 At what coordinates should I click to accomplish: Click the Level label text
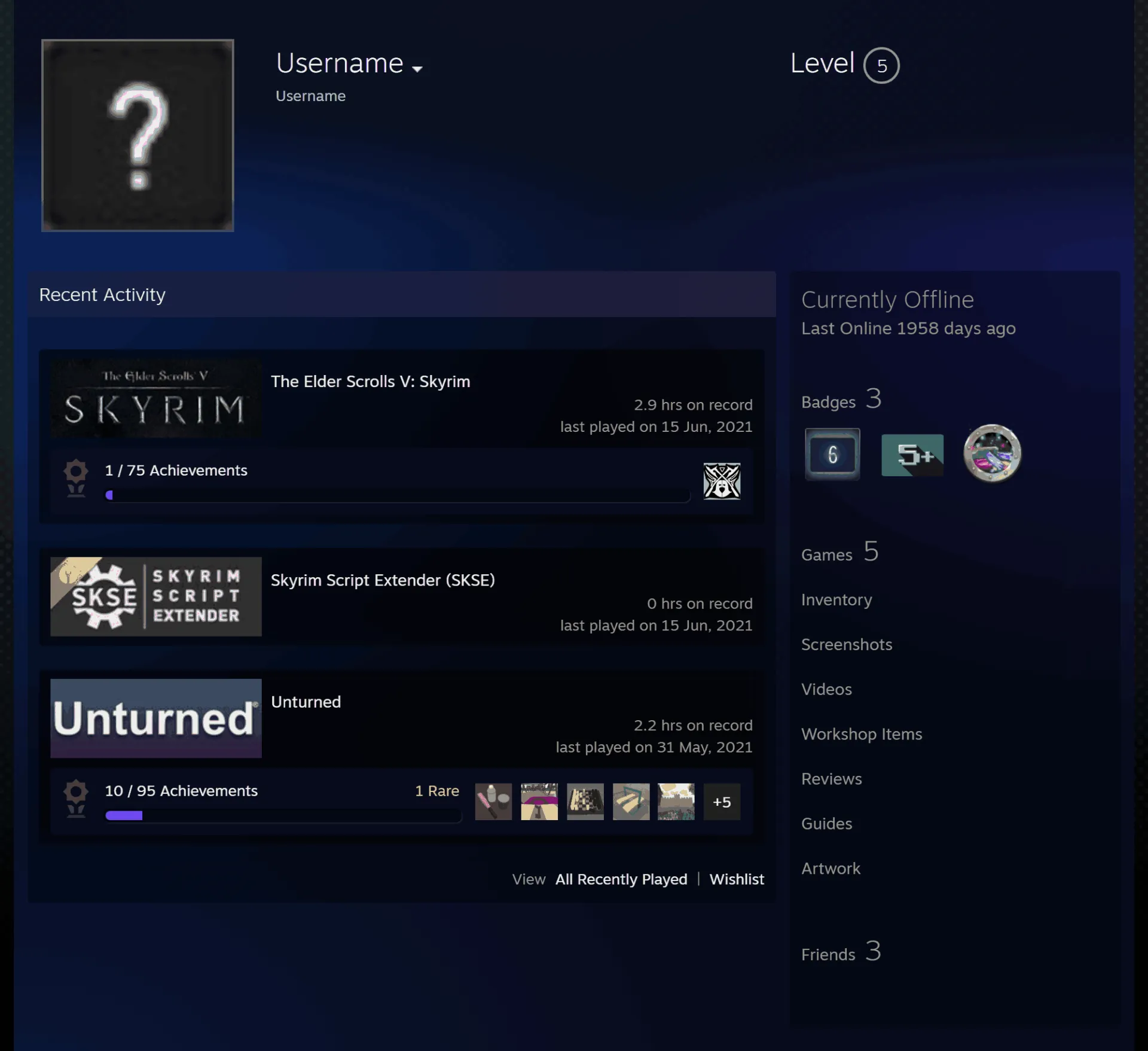click(x=822, y=63)
